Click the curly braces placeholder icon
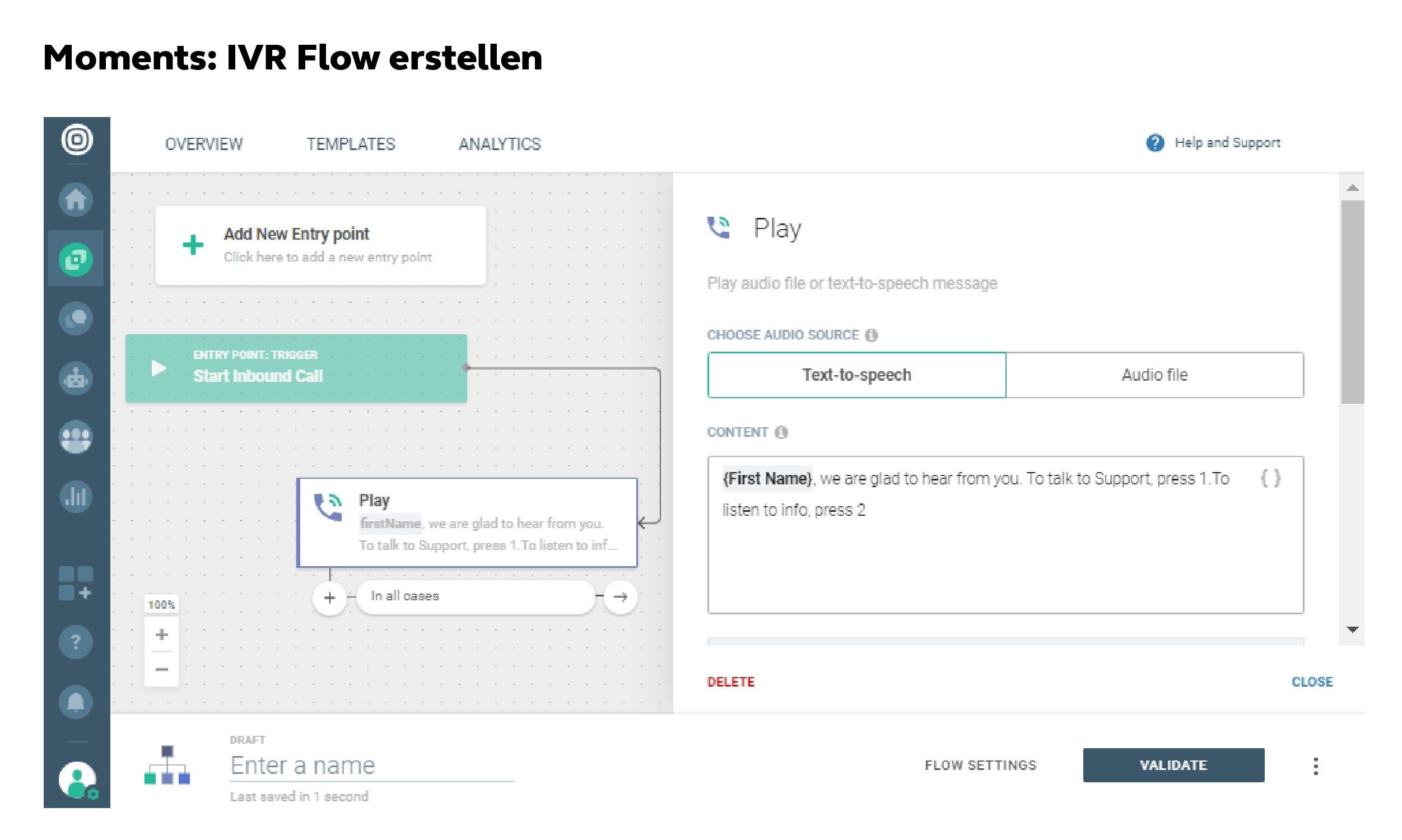 click(x=1270, y=478)
